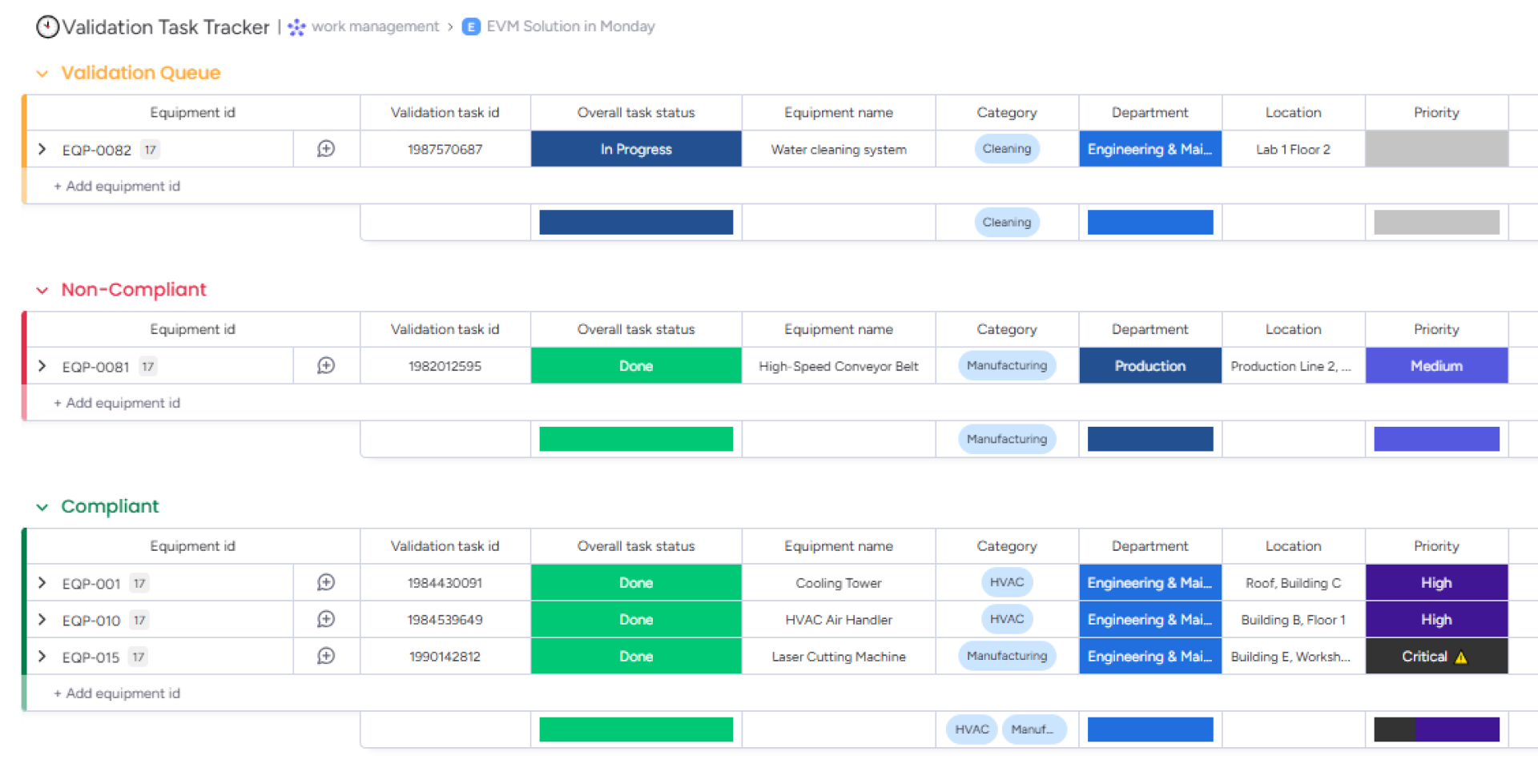Collapse the Non-Compliant group
Screen dimensions: 1538x784
(x=42, y=291)
